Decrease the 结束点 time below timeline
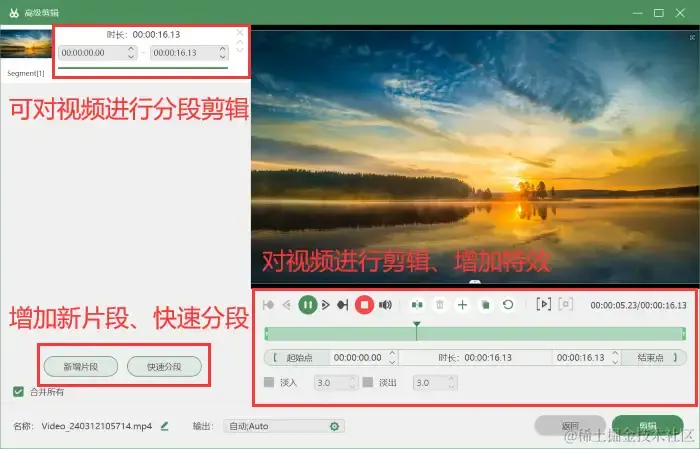 615,361
